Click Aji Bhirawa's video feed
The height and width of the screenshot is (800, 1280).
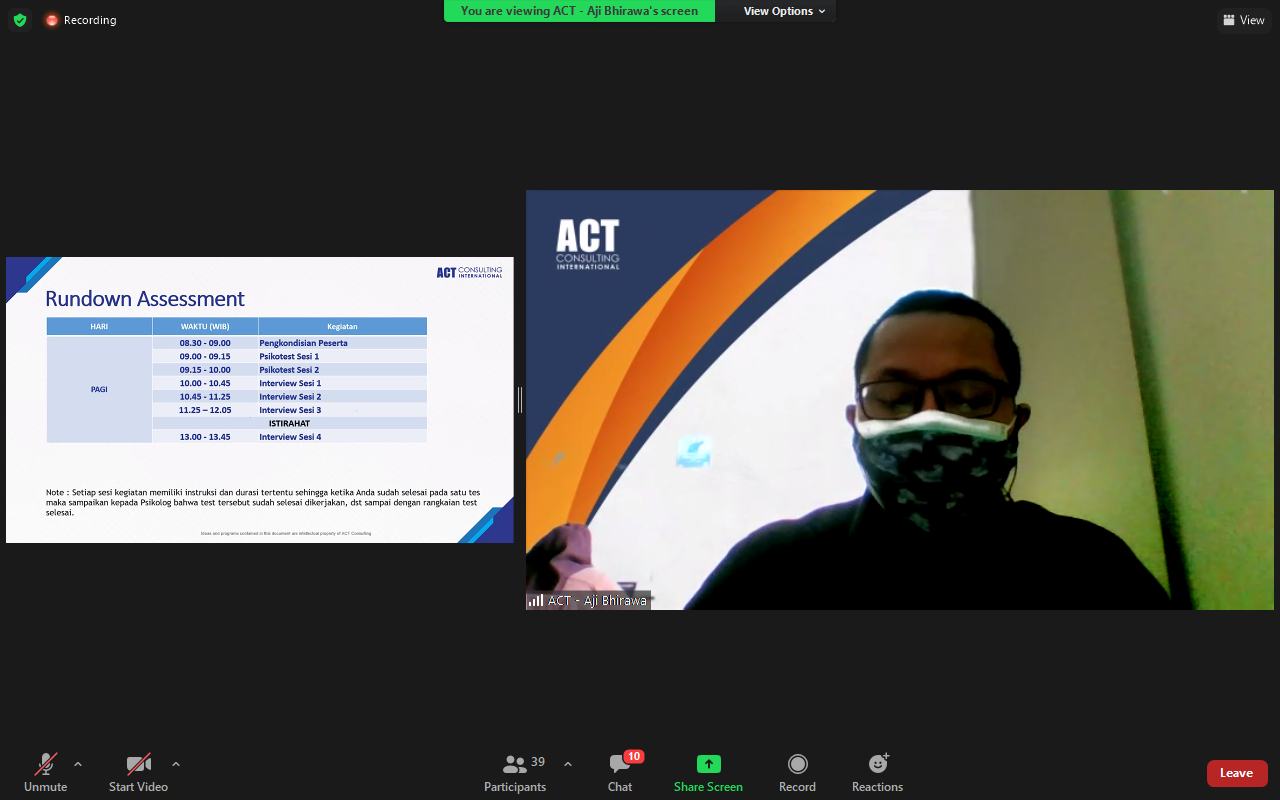point(900,400)
